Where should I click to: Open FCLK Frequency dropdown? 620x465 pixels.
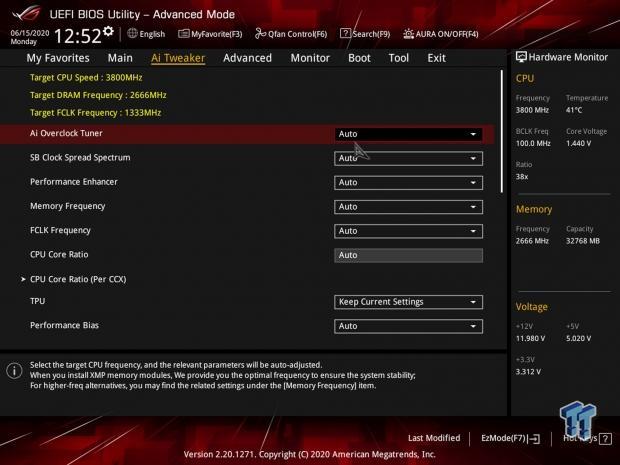click(408, 231)
